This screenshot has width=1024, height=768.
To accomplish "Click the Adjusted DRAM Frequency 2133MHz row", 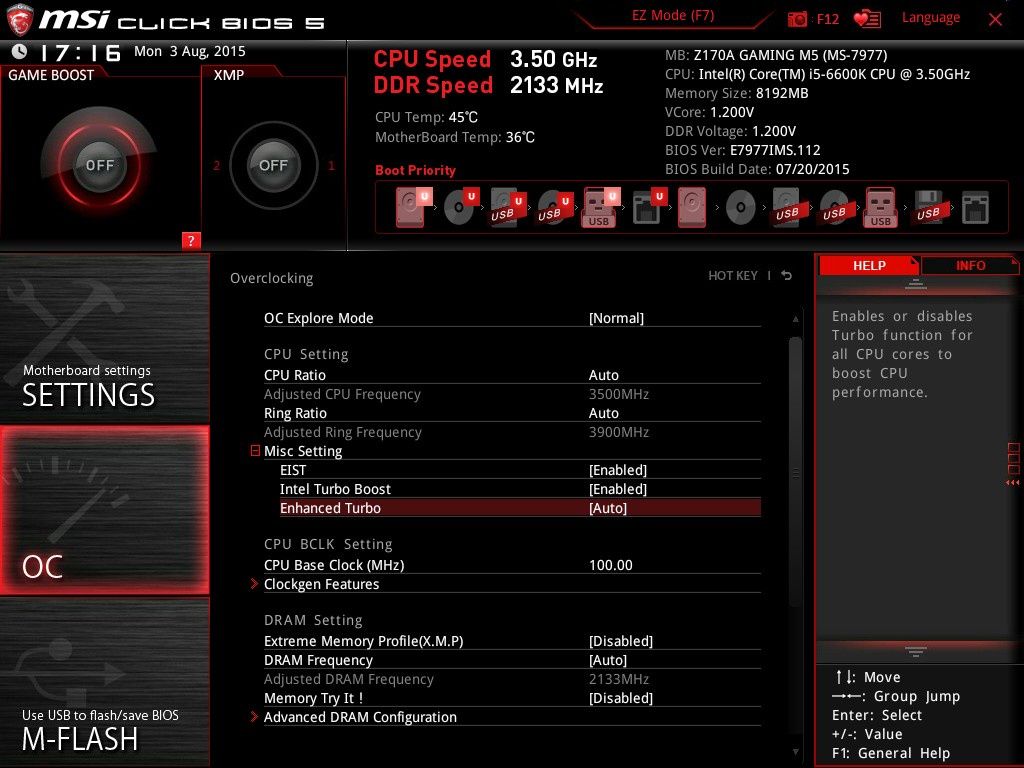I will 512,679.
